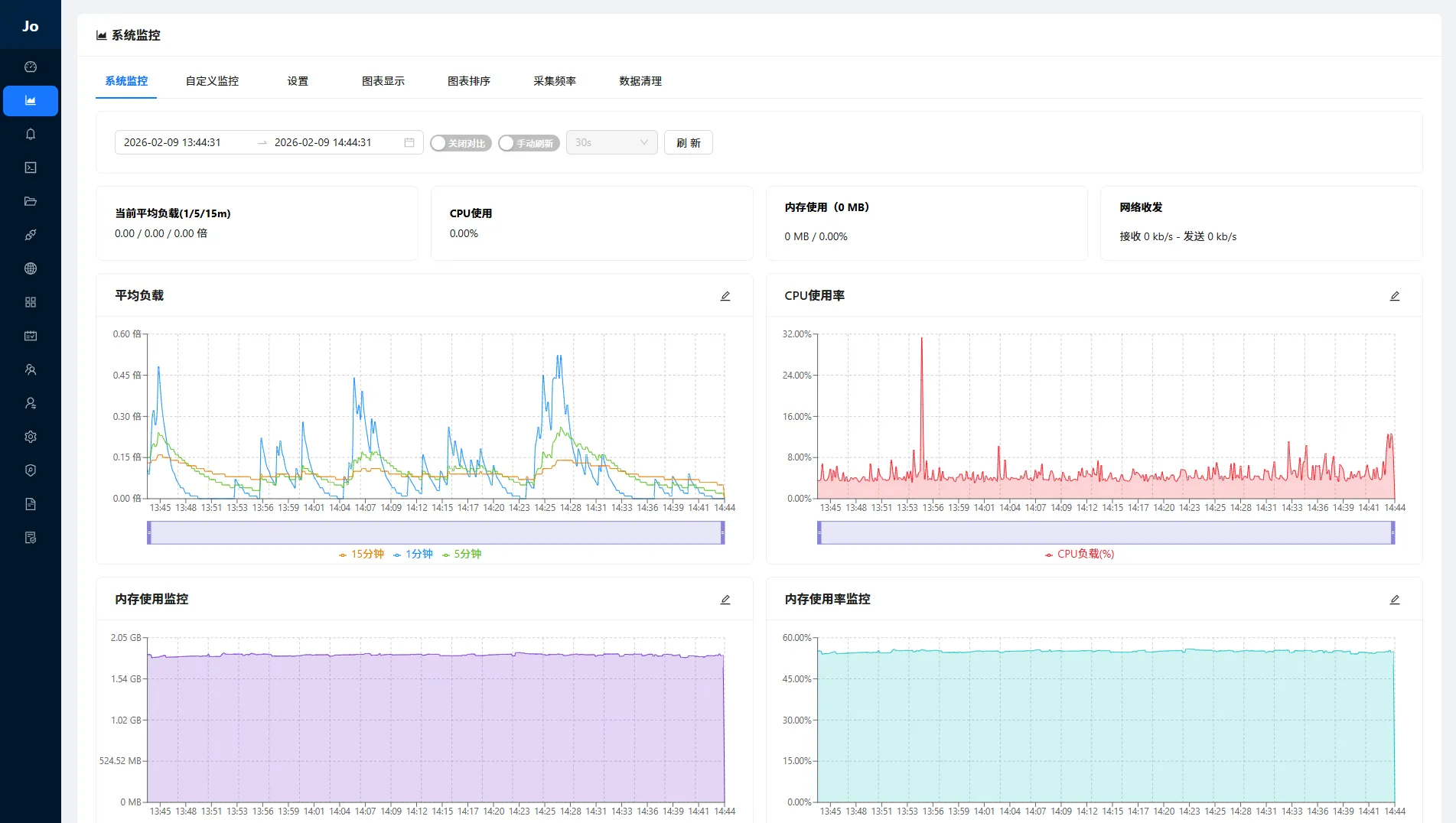Image resolution: width=1456 pixels, height=823 pixels.
Task: Toggle the 关闭对比 comparison switch
Action: coord(460,143)
